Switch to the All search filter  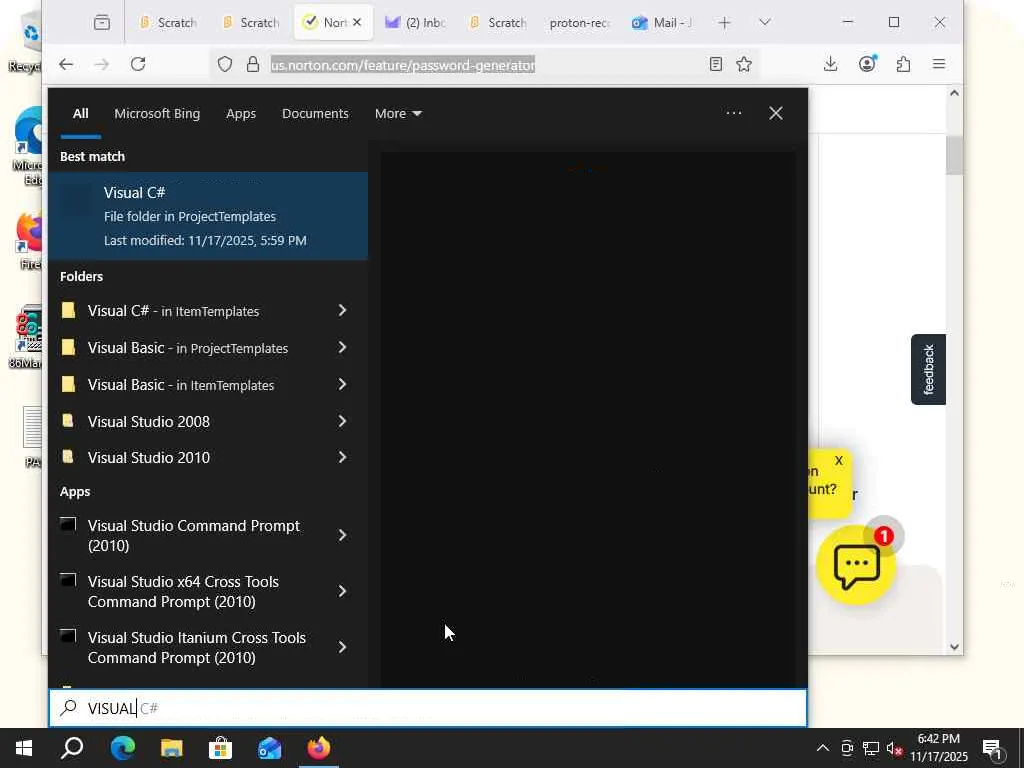[80, 114]
